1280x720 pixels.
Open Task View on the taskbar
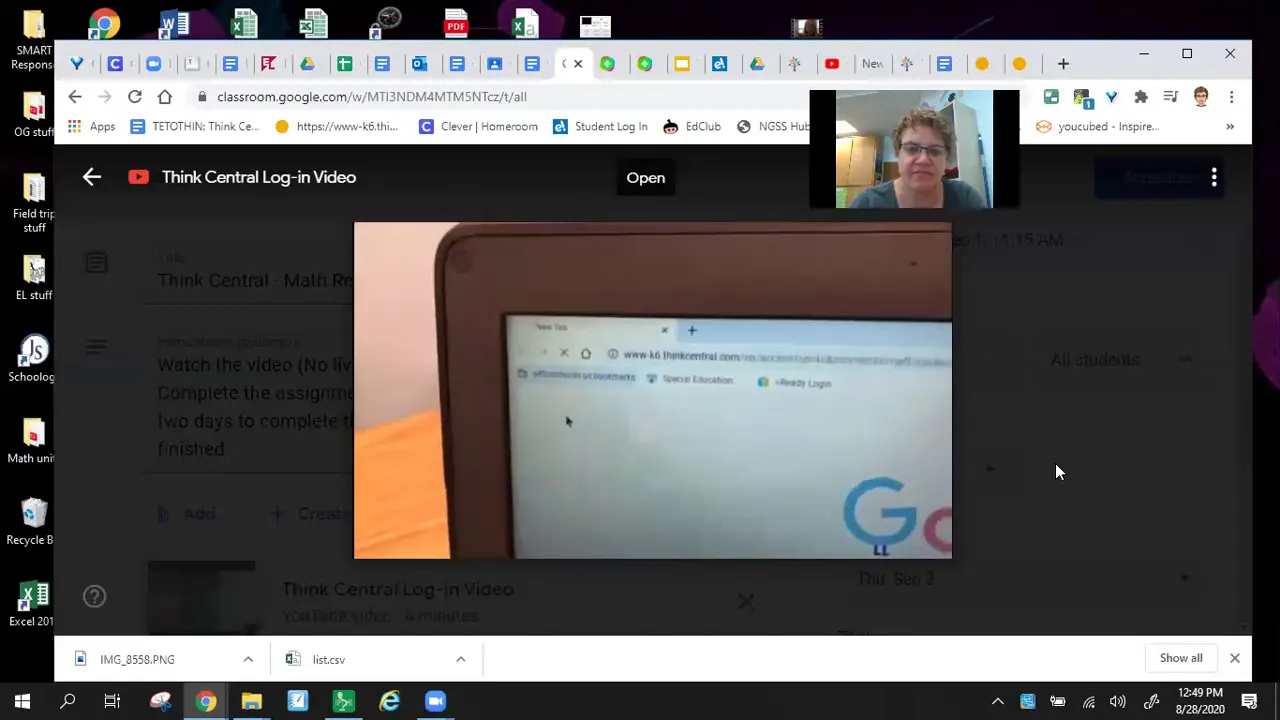click(112, 701)
